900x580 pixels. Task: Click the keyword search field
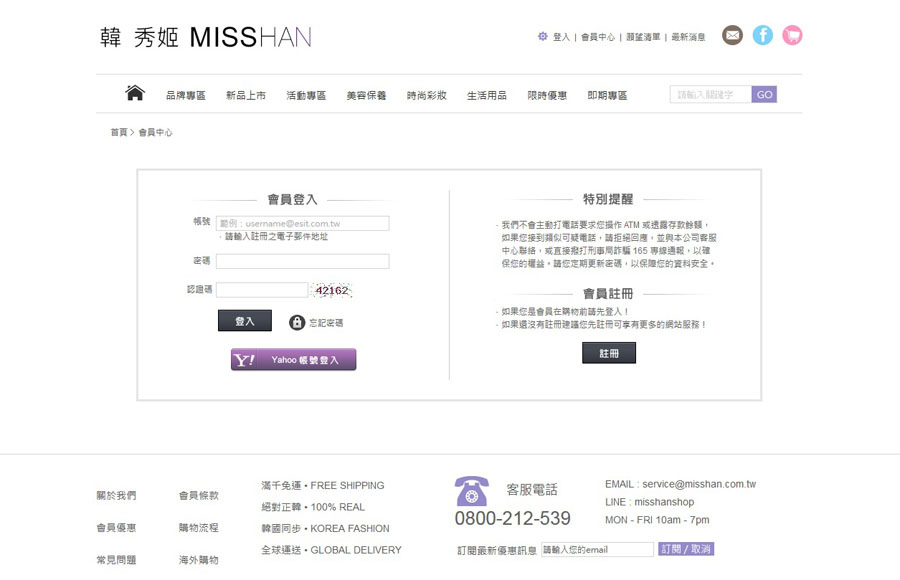pos(711,95)
